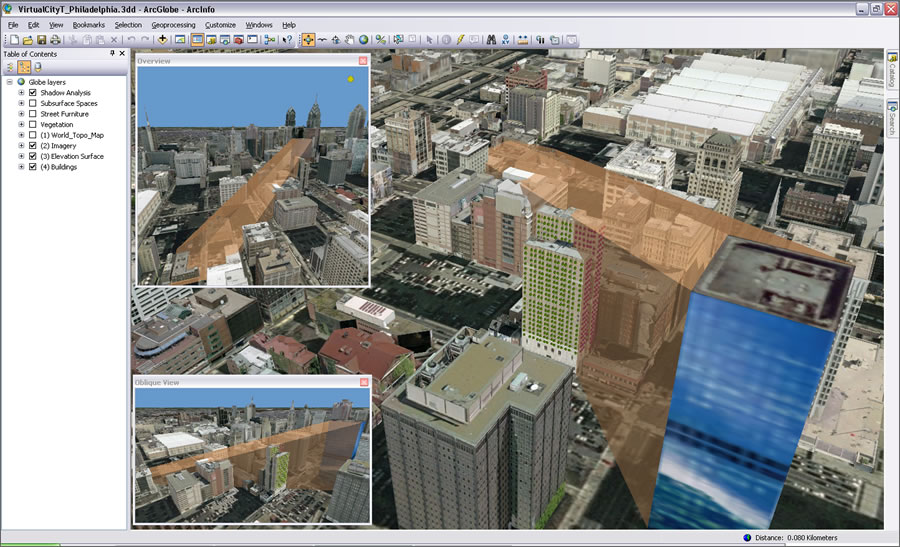Screen dimensions: 900x547
Task: Open the Edit menu
Action: tap(33, 25)
